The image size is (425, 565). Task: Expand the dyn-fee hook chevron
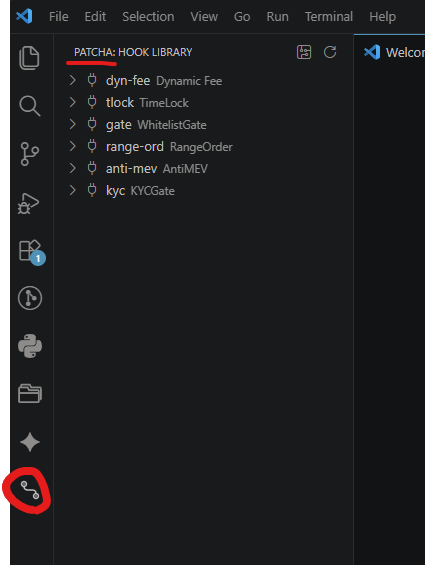pyautogui.click(x=72, y=80)
